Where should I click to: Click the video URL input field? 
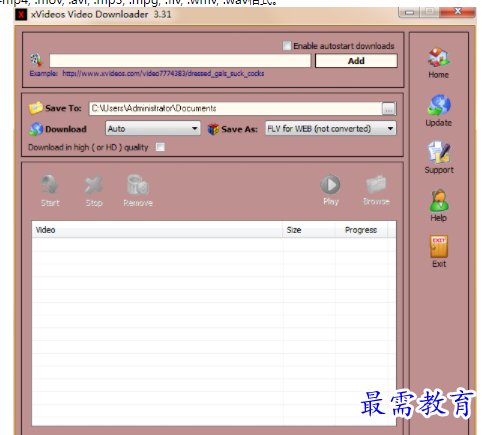(180, 61)
